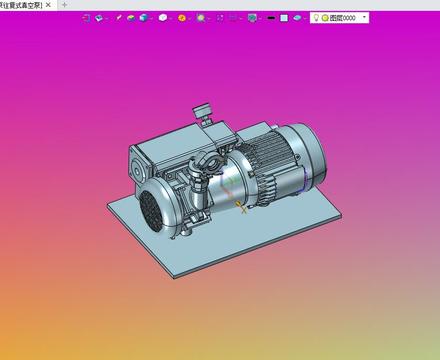Select the blue cube view orientation icon

[x=143, y=18]
